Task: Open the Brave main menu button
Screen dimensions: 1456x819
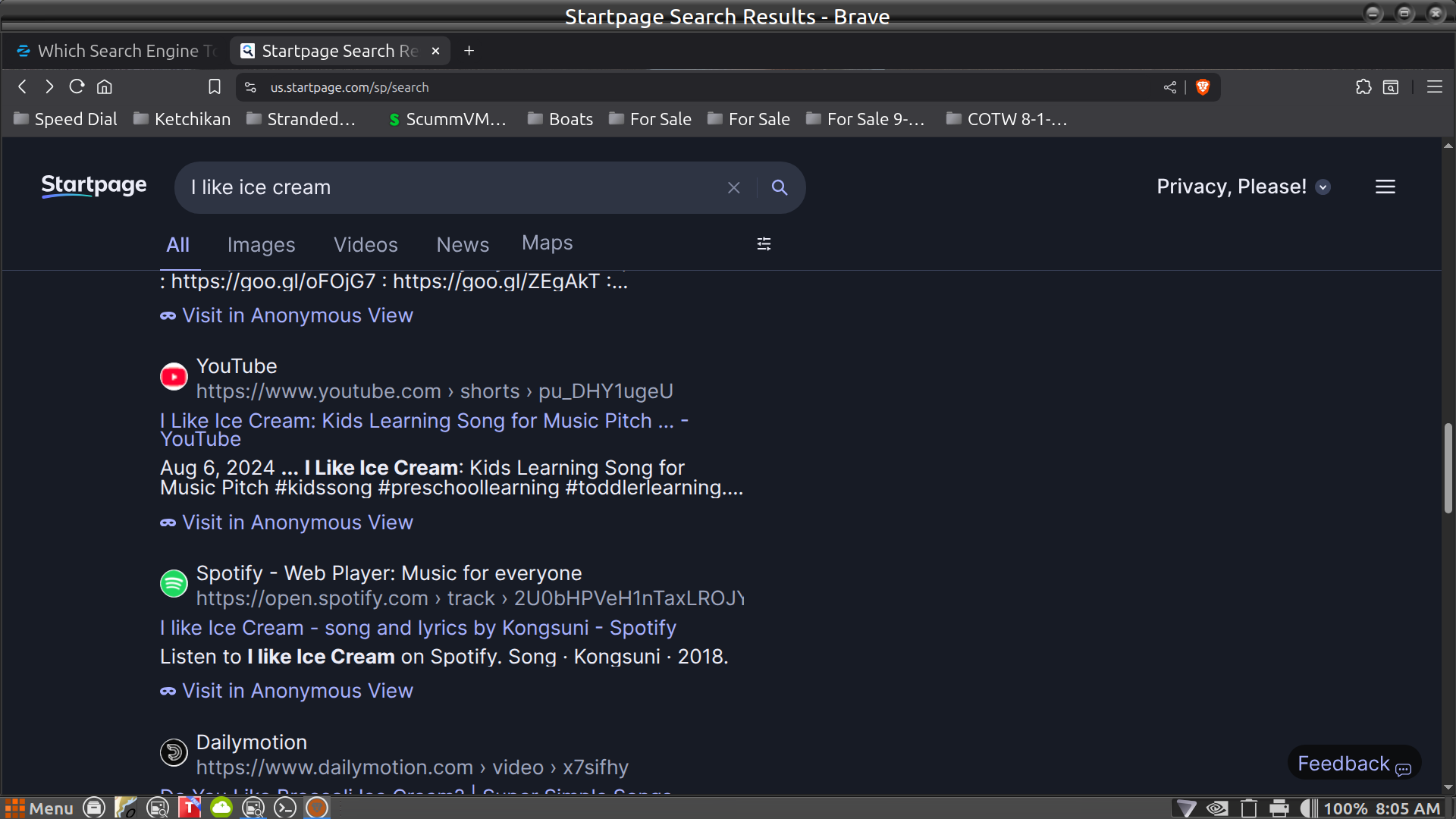Action: (x=1434, y=87)
